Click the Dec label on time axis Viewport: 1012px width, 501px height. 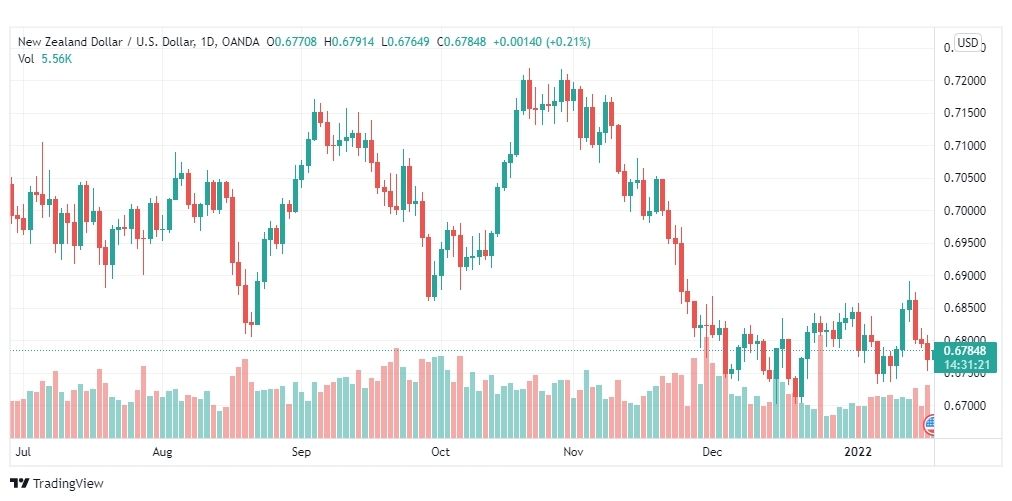(x=713, y=452)
